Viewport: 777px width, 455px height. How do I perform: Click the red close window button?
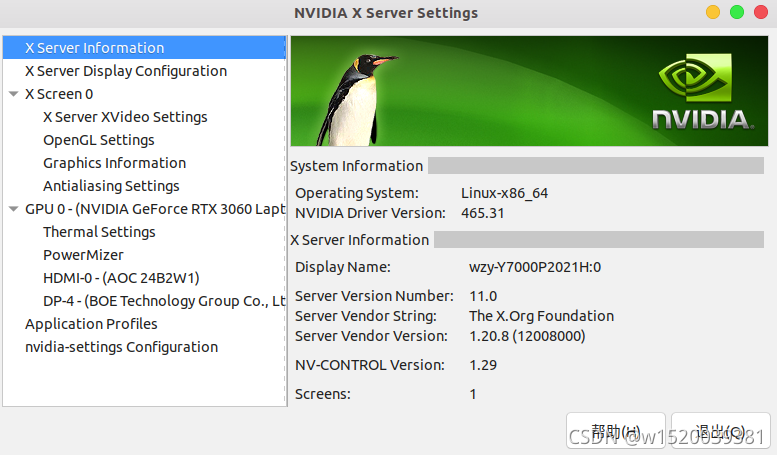pos(761,12)
